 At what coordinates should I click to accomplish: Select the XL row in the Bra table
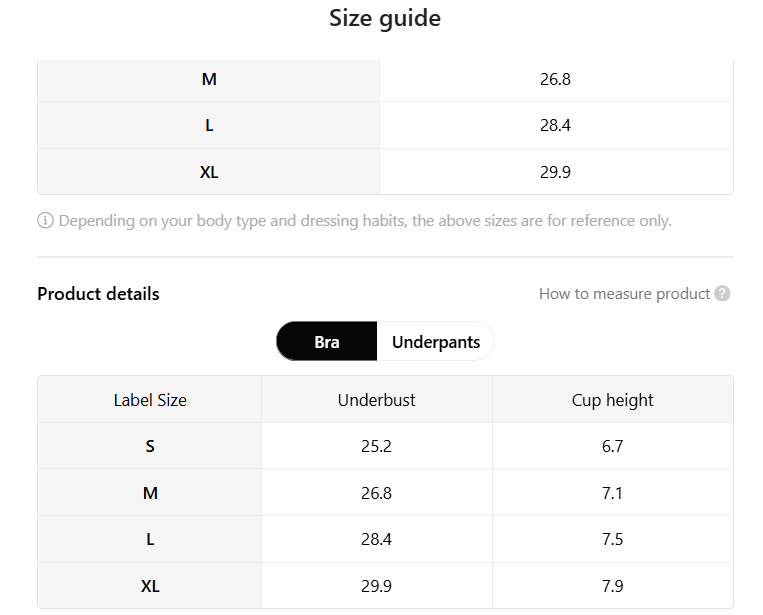point(385,585)
